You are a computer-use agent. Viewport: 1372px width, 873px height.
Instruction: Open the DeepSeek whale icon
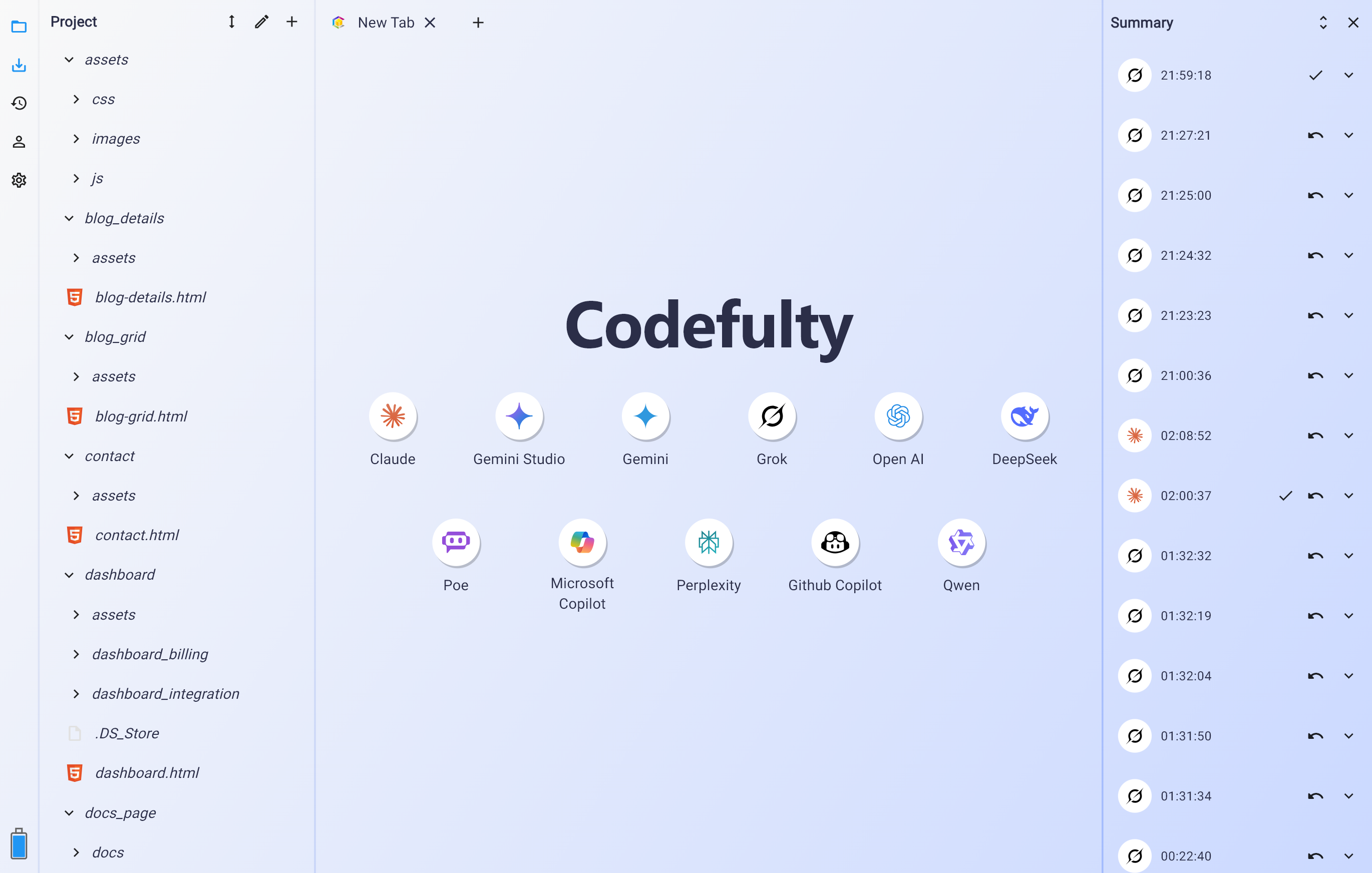(x=1024, y=416)
